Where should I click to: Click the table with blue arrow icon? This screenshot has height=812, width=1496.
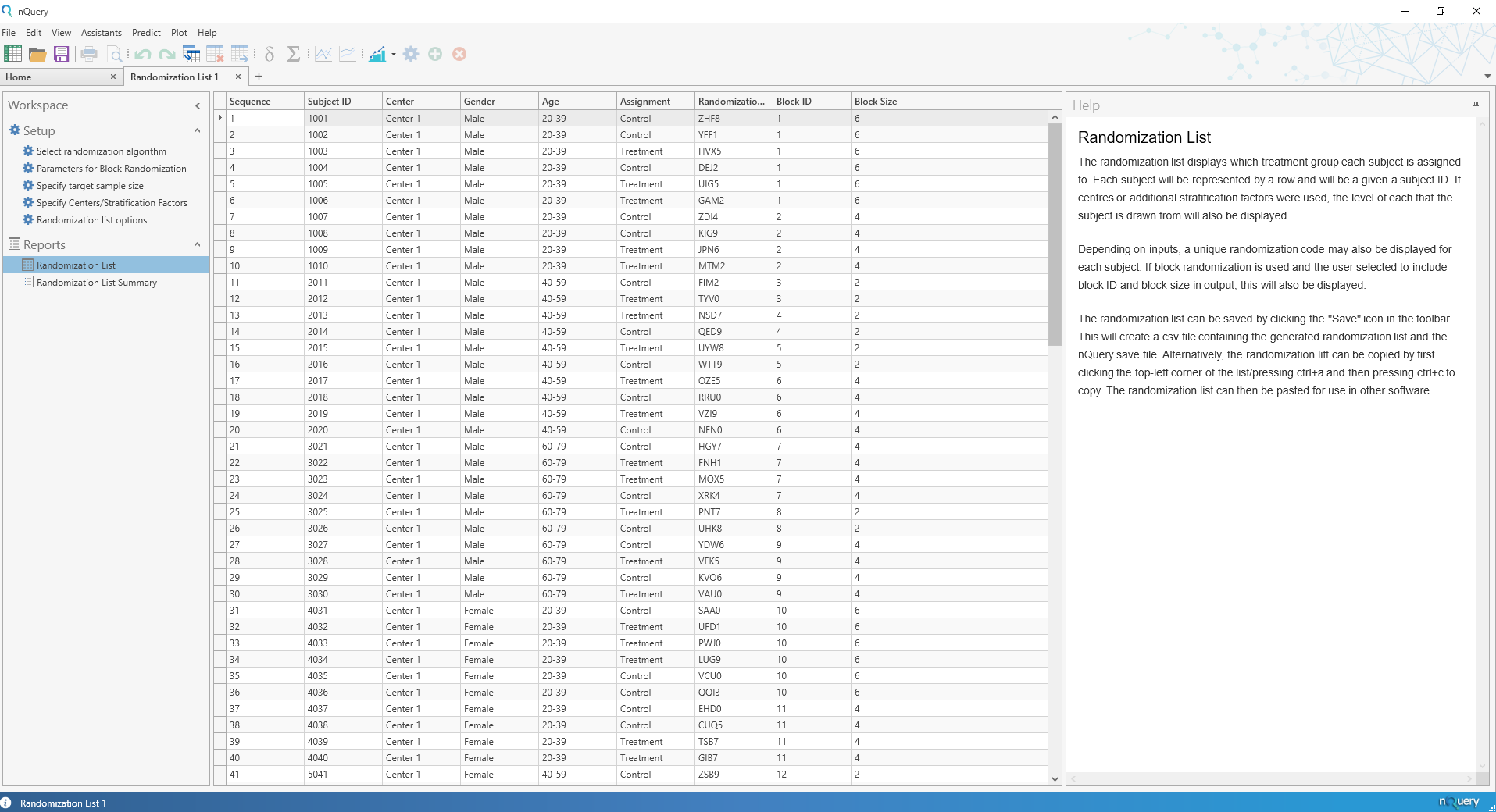tap(191, 54)
